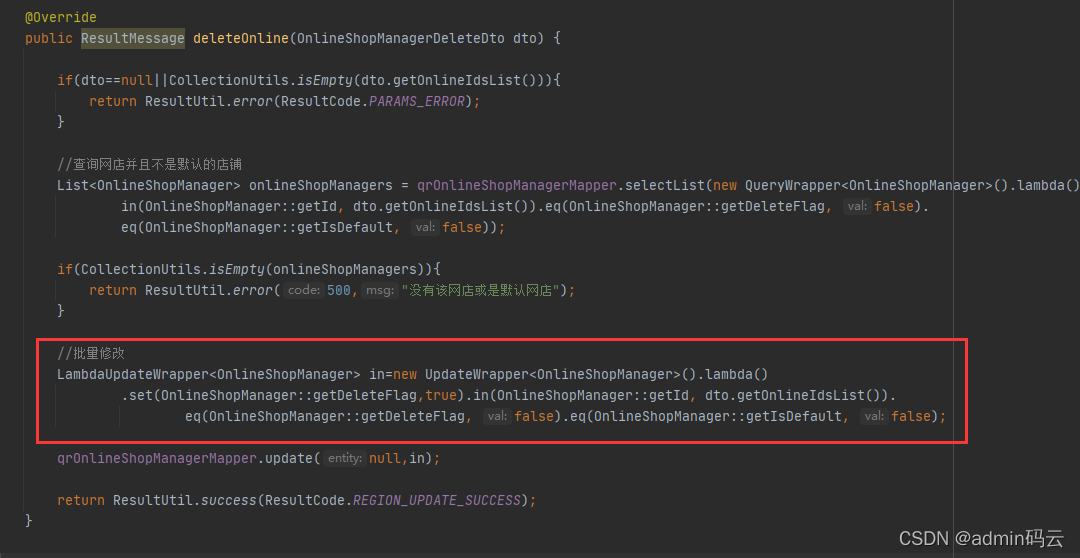This screenshot has width=1080, height=558.
Task: Click the comment 批量修改
Action: pyautogui.click(x=91, y=353)
